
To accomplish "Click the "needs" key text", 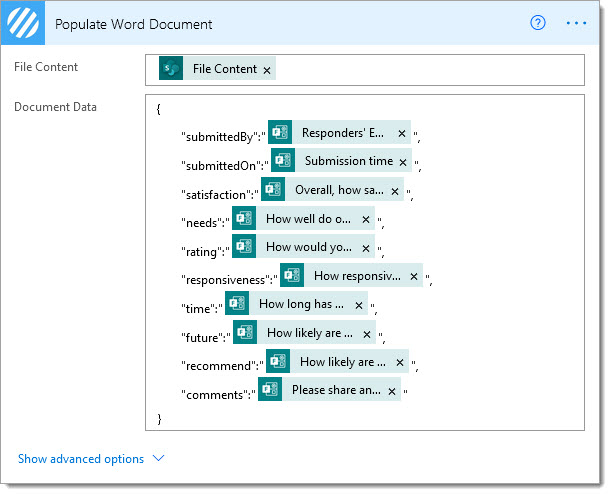I will tap(202, 223).
